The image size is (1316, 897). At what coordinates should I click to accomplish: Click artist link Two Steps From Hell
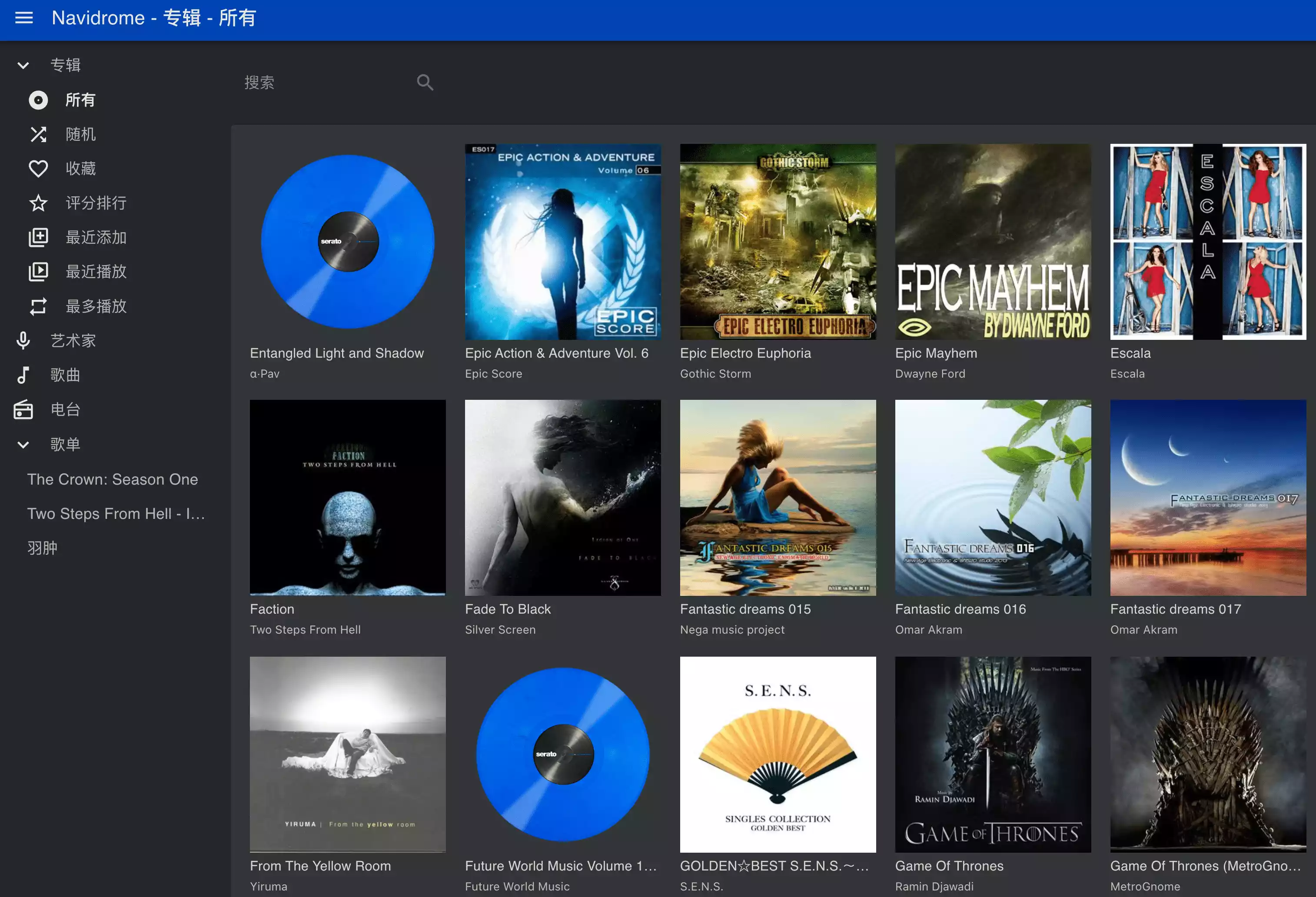click(x=305, y=630)
